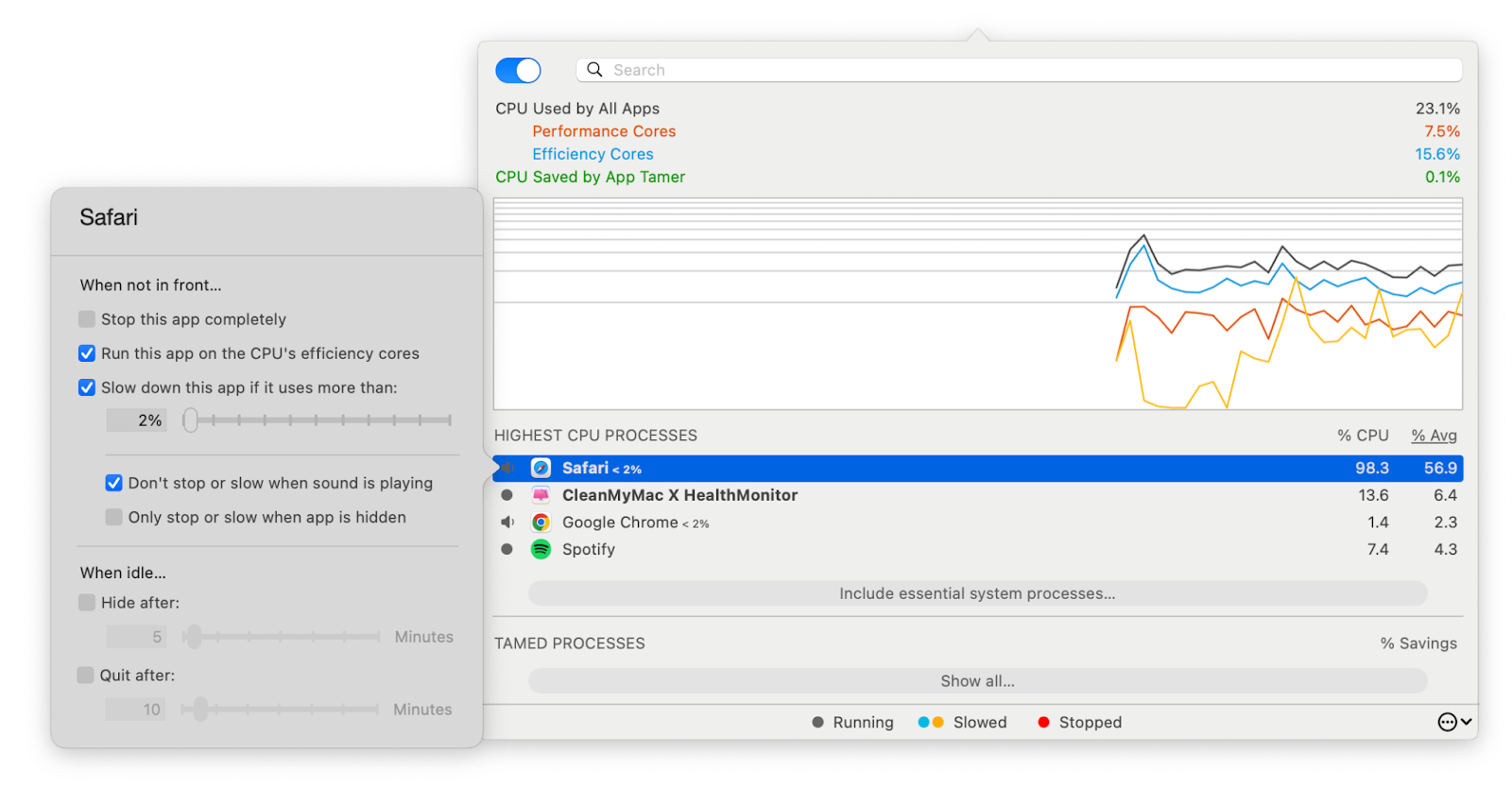Click the Safari title in settings popover
The width and height of the screenshot is (1512, 805).
click(109, 217)
